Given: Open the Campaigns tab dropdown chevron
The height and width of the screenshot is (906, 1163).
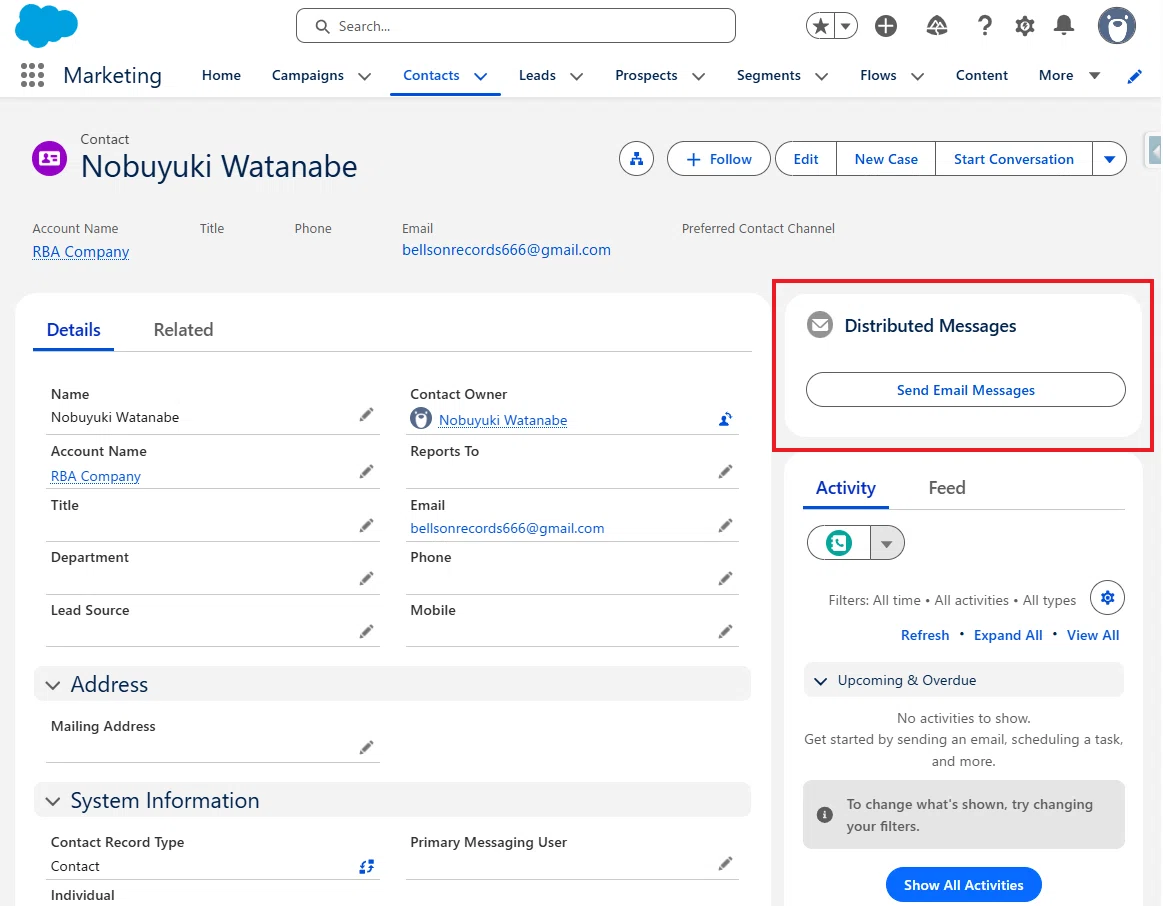Looking at the screenshot, I should coord(364,76).
